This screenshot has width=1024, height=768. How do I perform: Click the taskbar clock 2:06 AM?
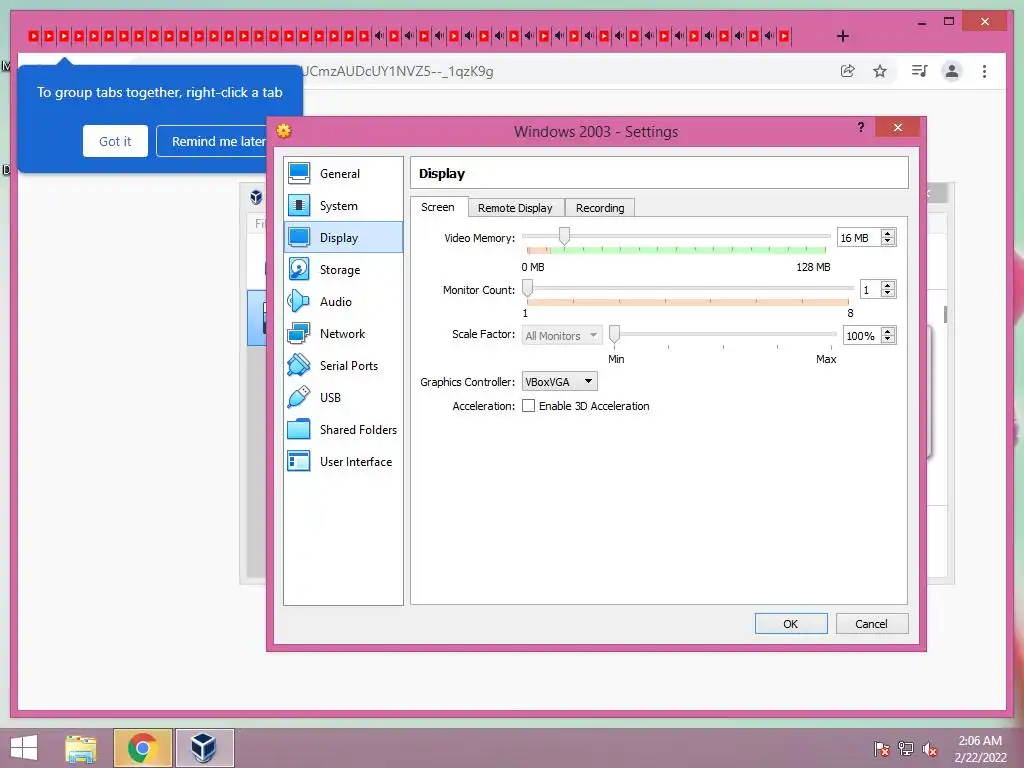980,741
